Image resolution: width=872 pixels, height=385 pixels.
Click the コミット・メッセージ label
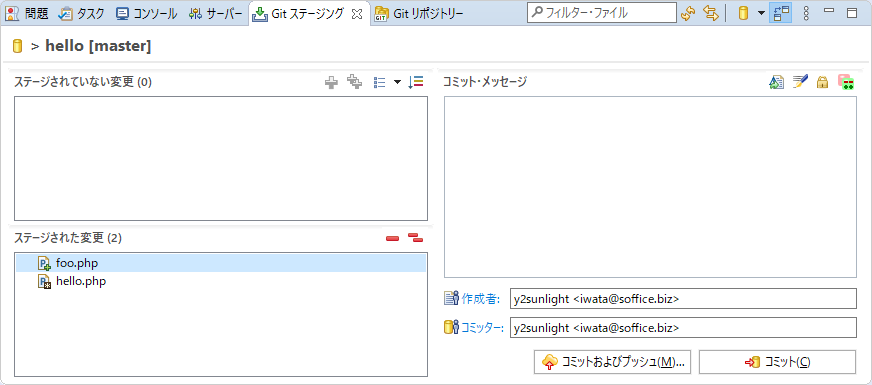pos(484,82)
